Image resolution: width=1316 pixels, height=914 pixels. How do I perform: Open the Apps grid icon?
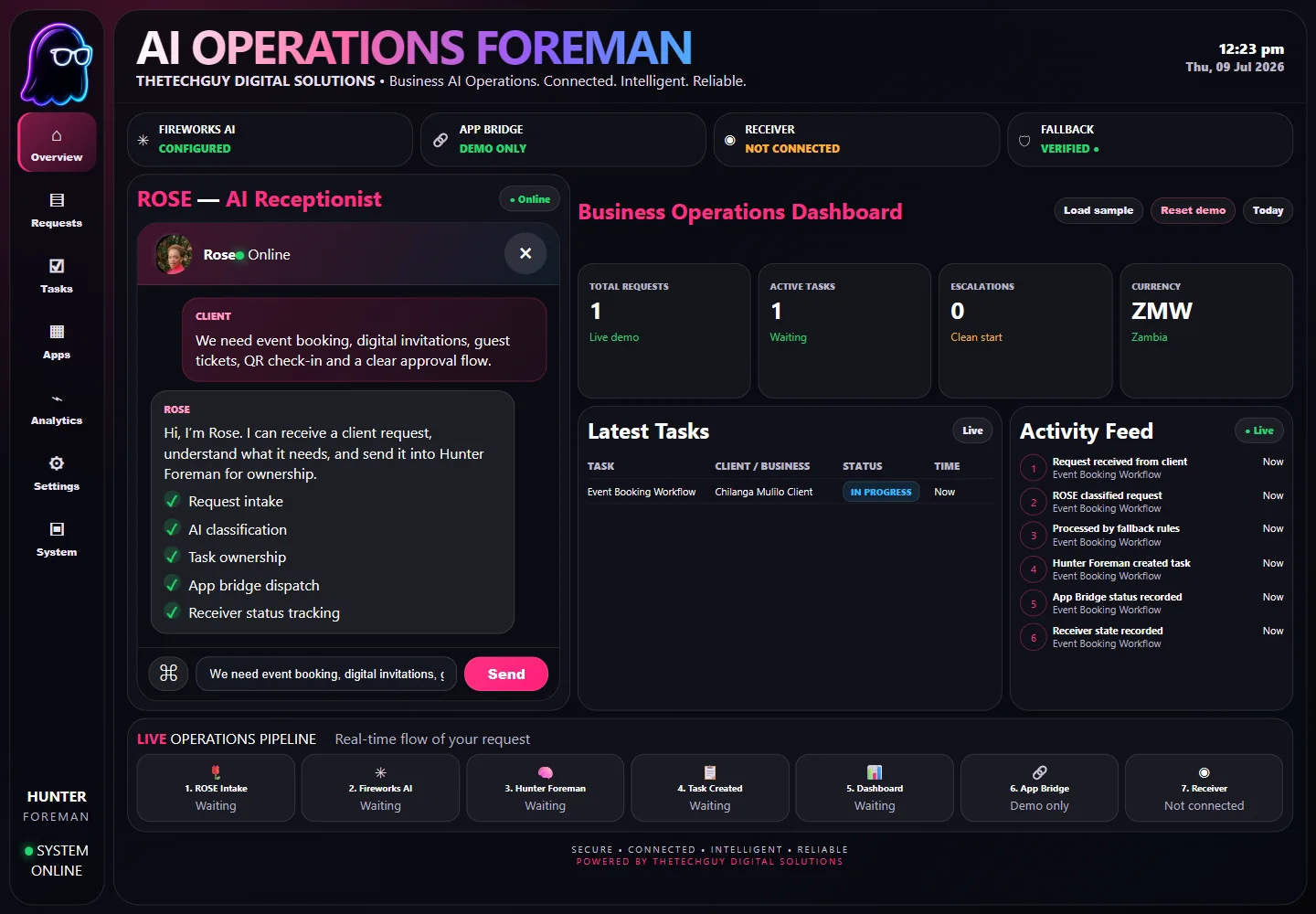pos(57,332)
